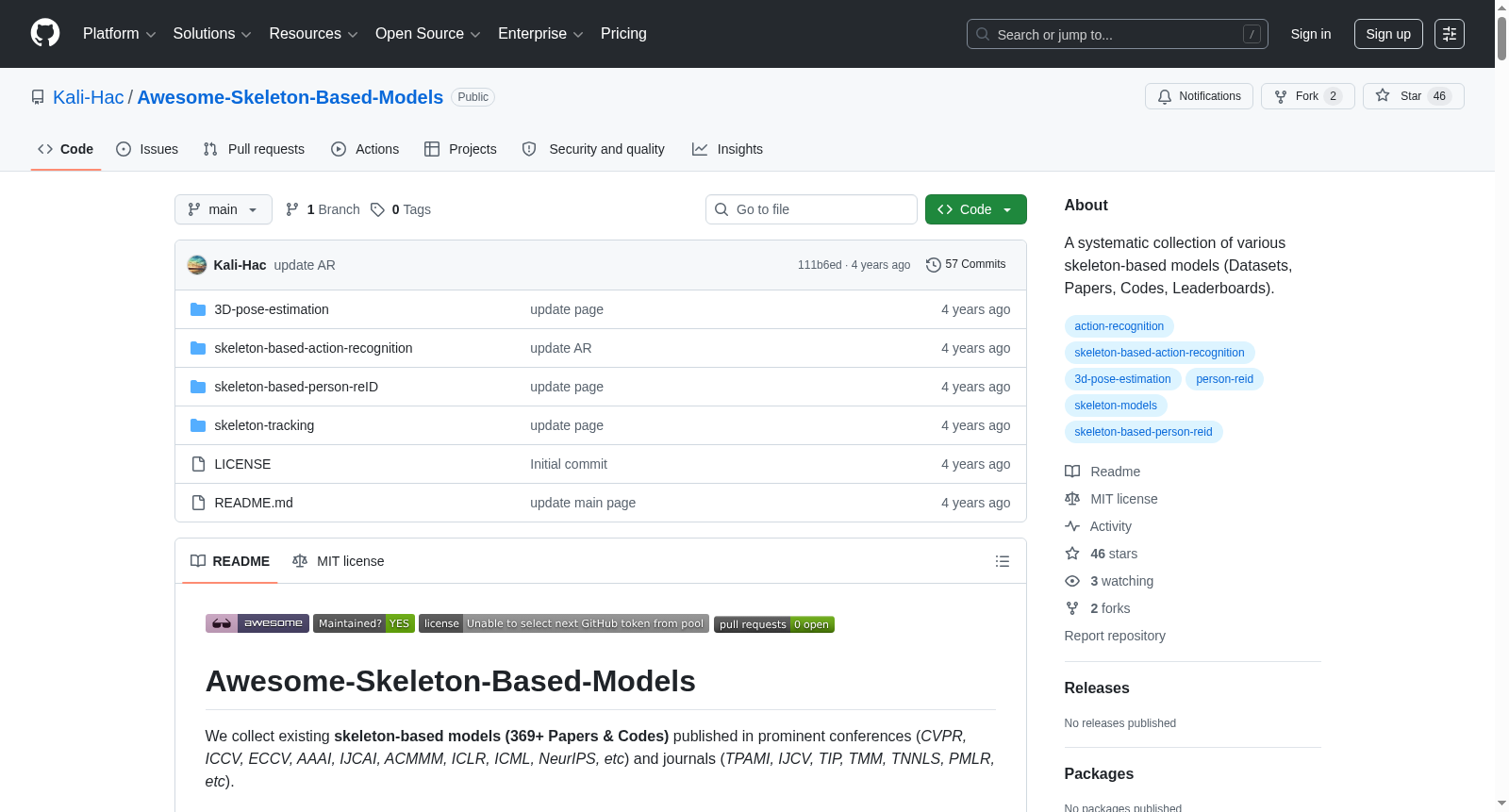This screenshot has width=1509, height=812.
Task: Open the main branch selector dropdown
Action: pos(224,209)
